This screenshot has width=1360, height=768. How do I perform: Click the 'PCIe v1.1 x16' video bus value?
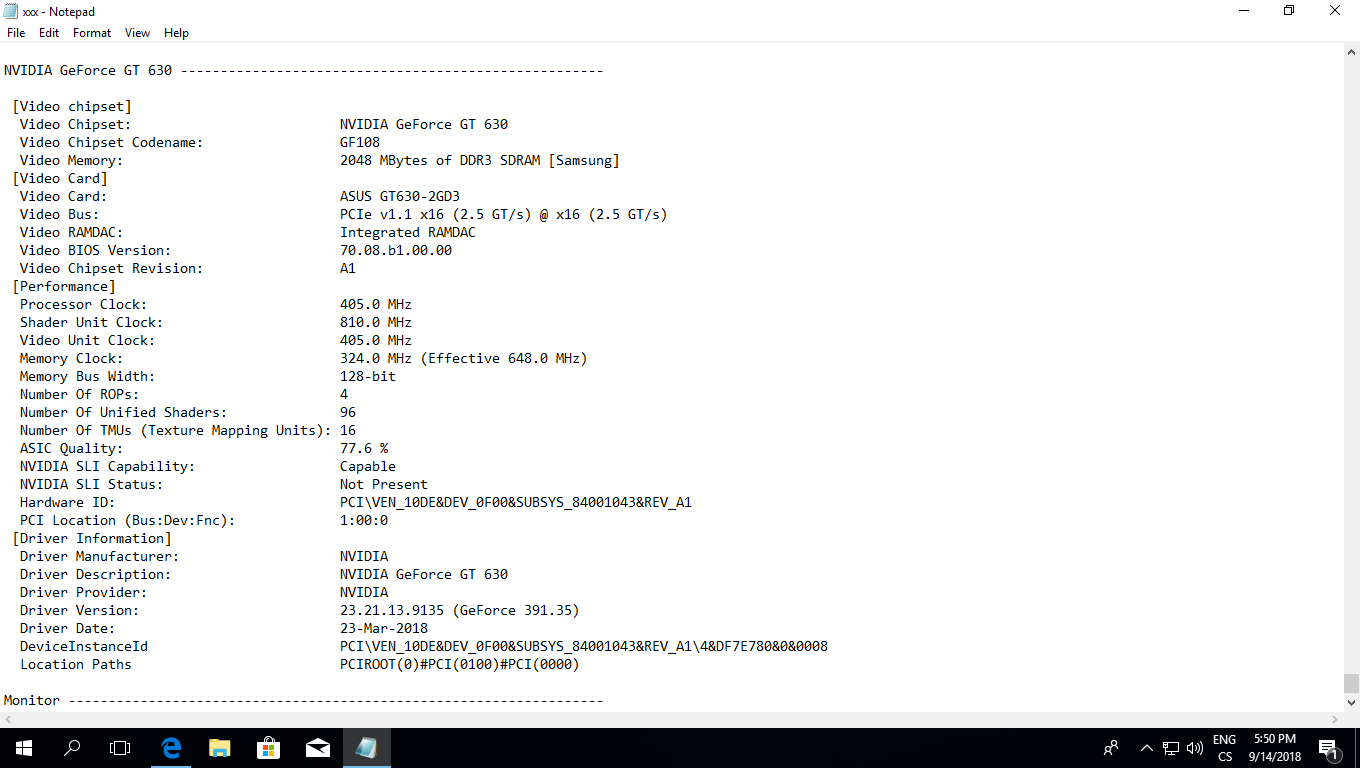(x=503, y=215)
